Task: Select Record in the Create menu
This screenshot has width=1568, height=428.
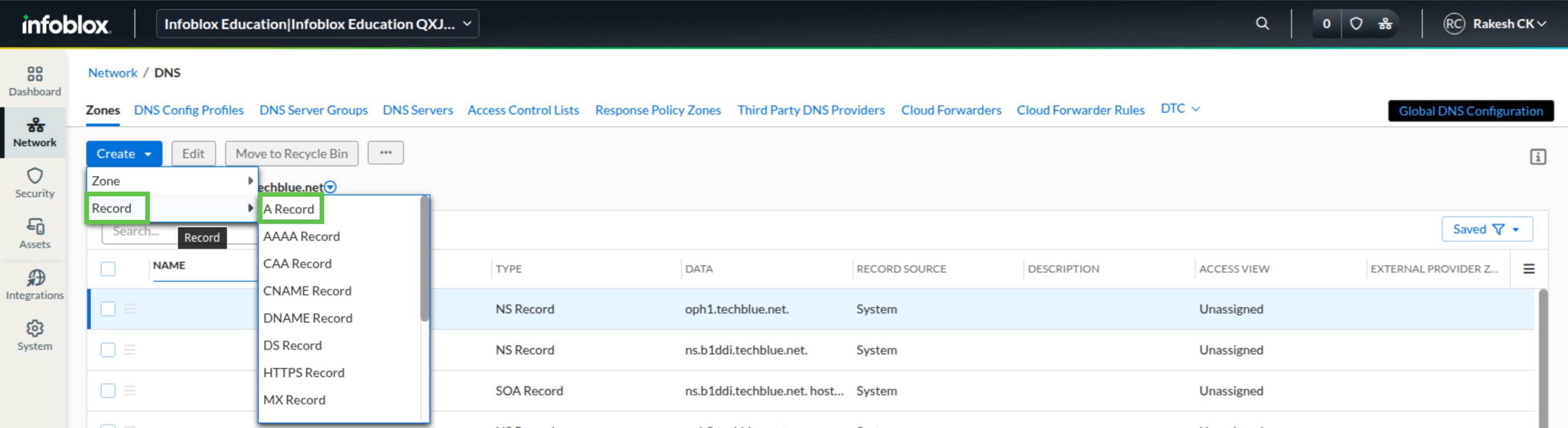Action: click(x=172, y=208)
